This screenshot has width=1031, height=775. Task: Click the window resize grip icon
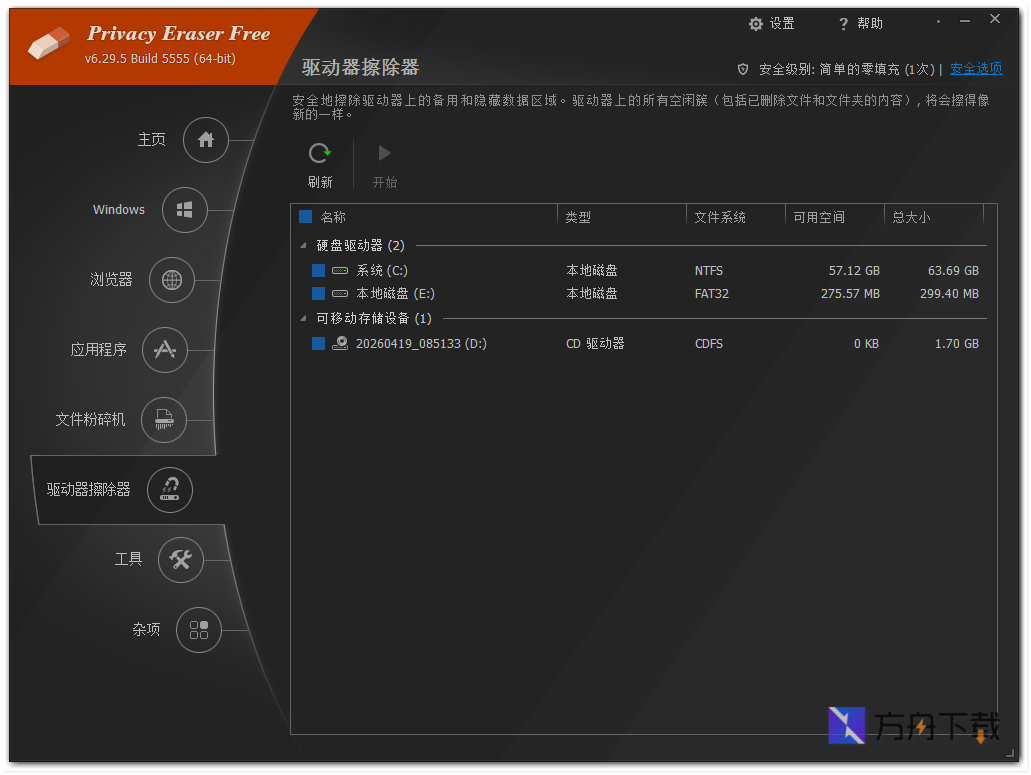pyautogui.click(x=1011, y=753)
